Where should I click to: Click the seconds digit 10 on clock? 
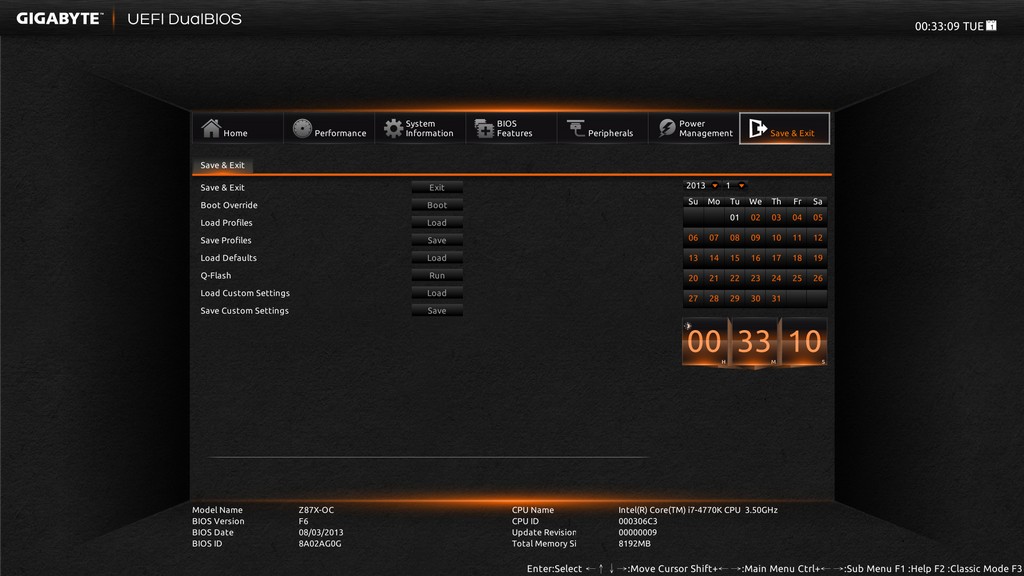tap(805, 342)
